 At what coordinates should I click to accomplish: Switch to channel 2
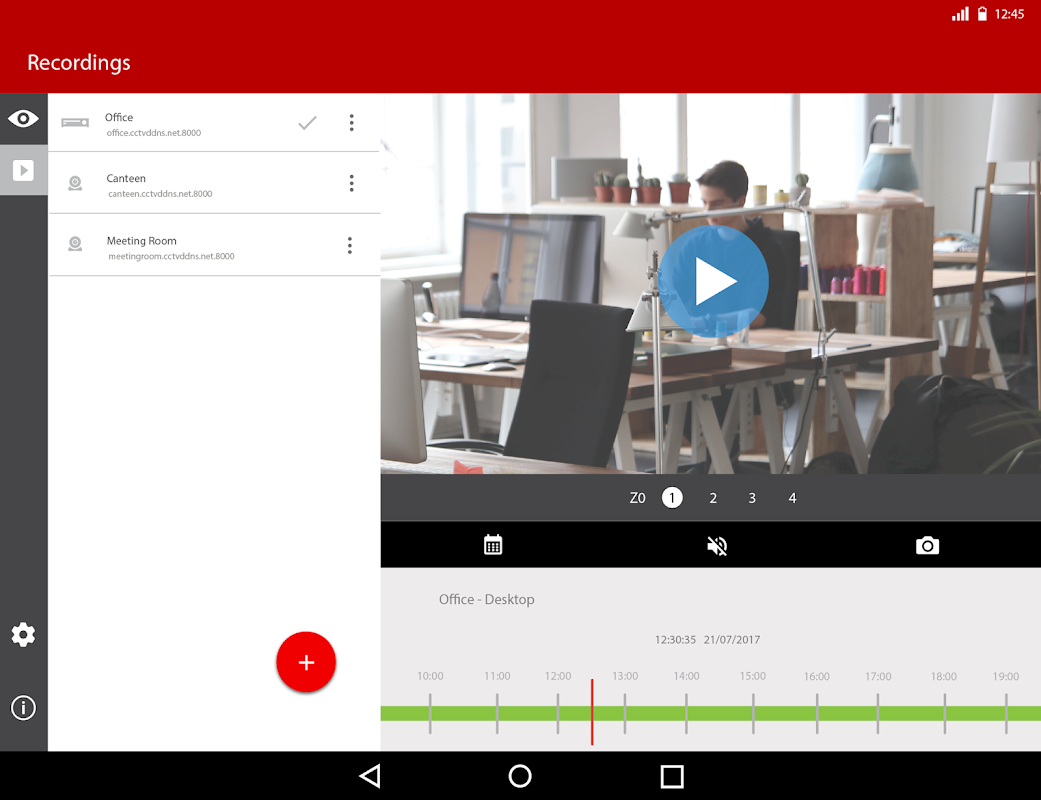pos(713,498)
